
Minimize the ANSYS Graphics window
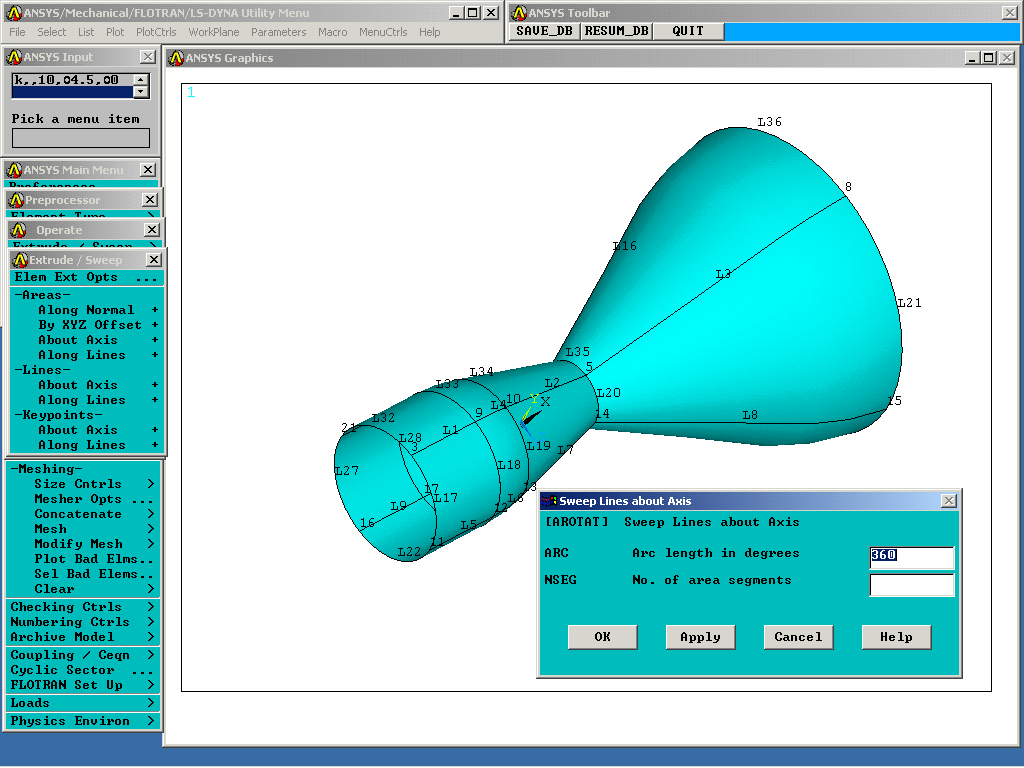pyautogui.click(x=972, y=57)
